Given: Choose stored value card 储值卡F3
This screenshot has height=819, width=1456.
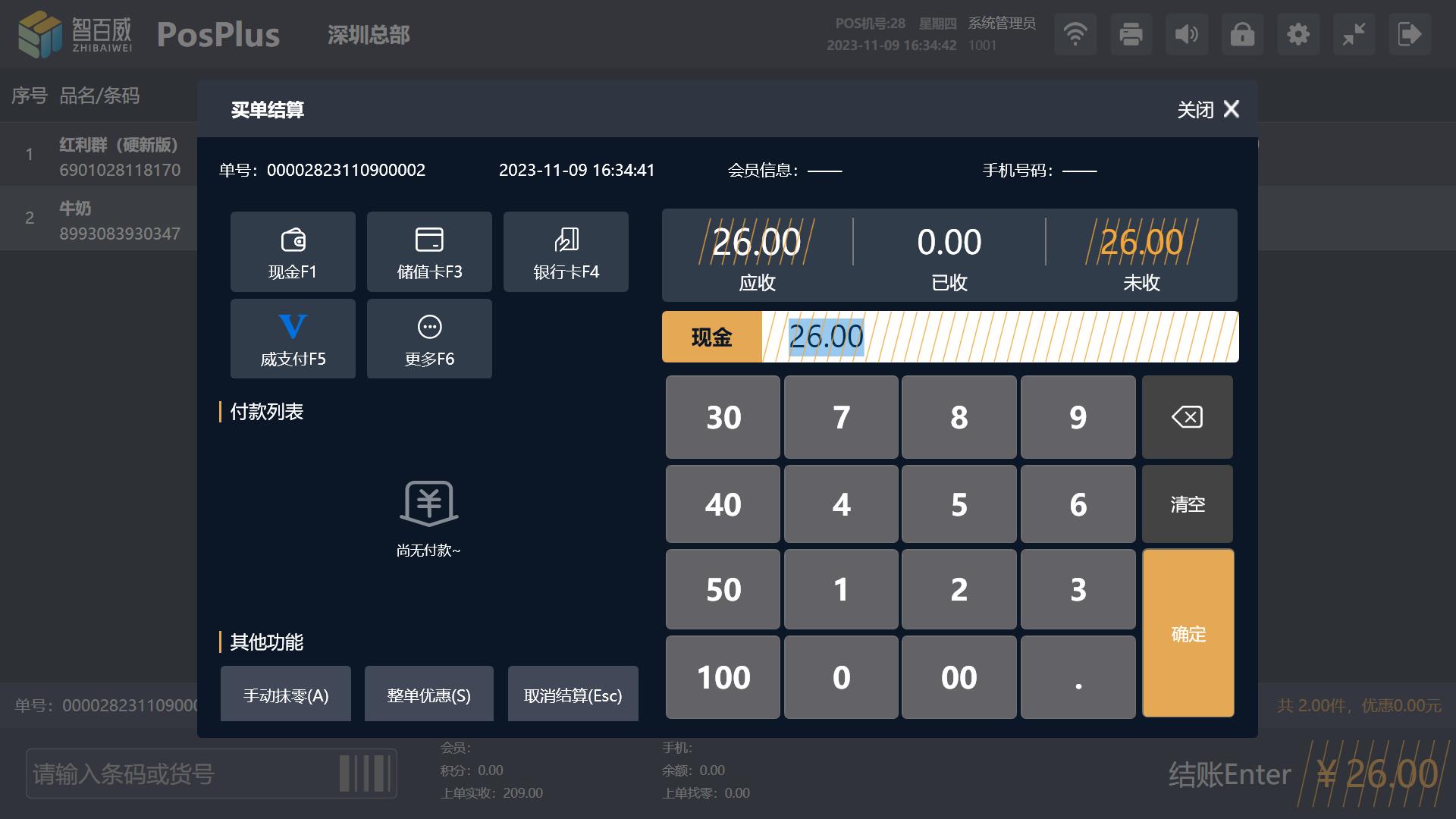Looking at the screenshot, I should (429, 252).
